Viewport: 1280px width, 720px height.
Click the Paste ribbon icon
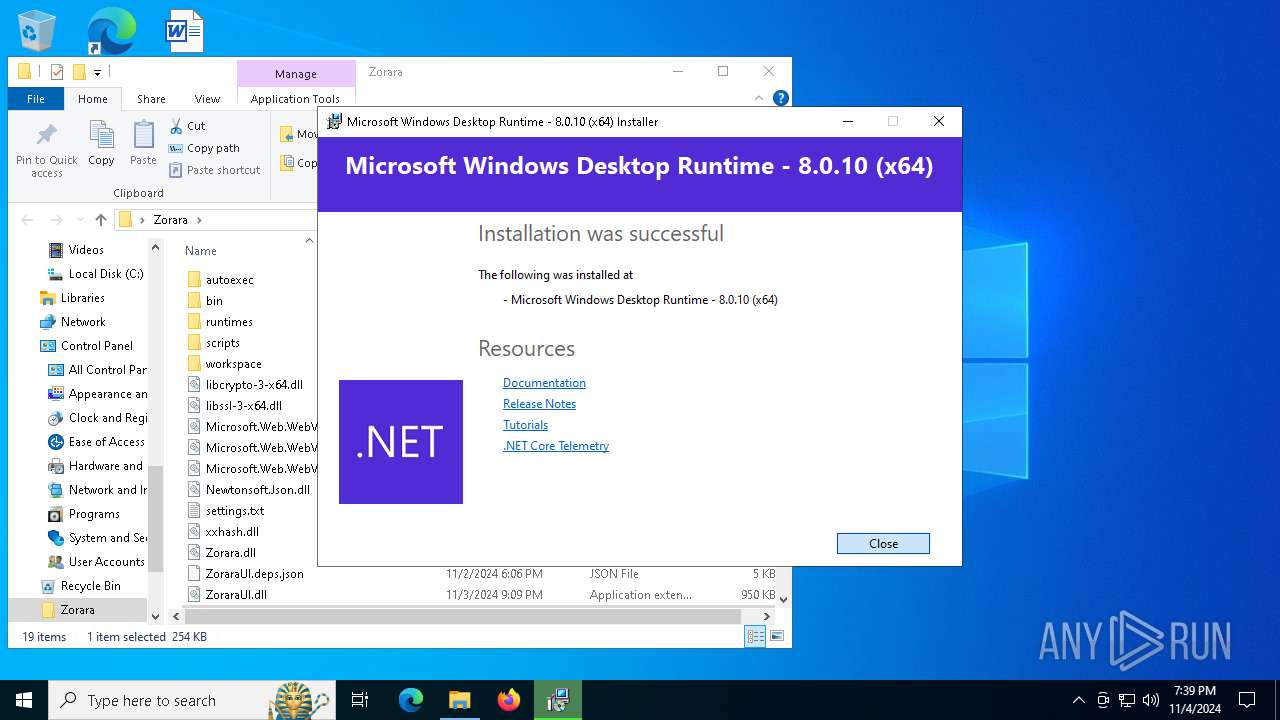143,143
